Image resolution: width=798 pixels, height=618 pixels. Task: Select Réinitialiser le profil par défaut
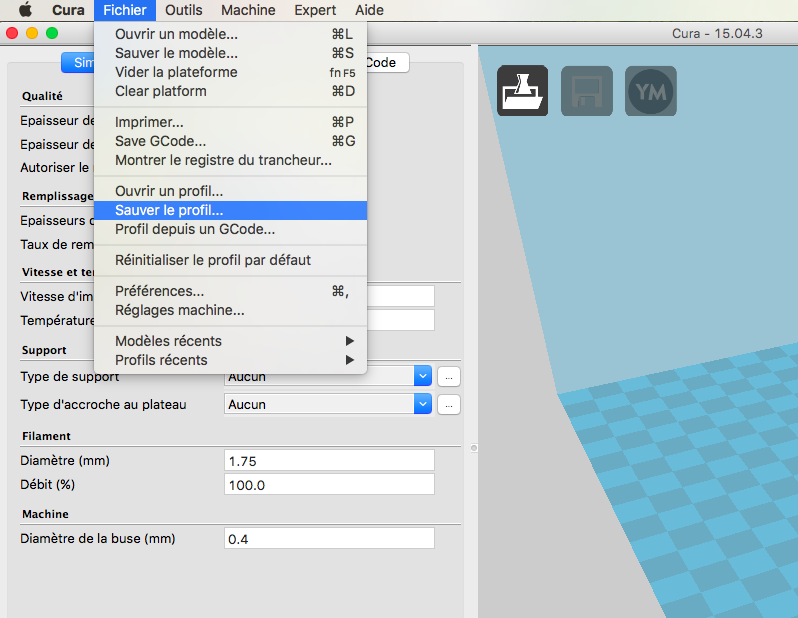(231, 260)
